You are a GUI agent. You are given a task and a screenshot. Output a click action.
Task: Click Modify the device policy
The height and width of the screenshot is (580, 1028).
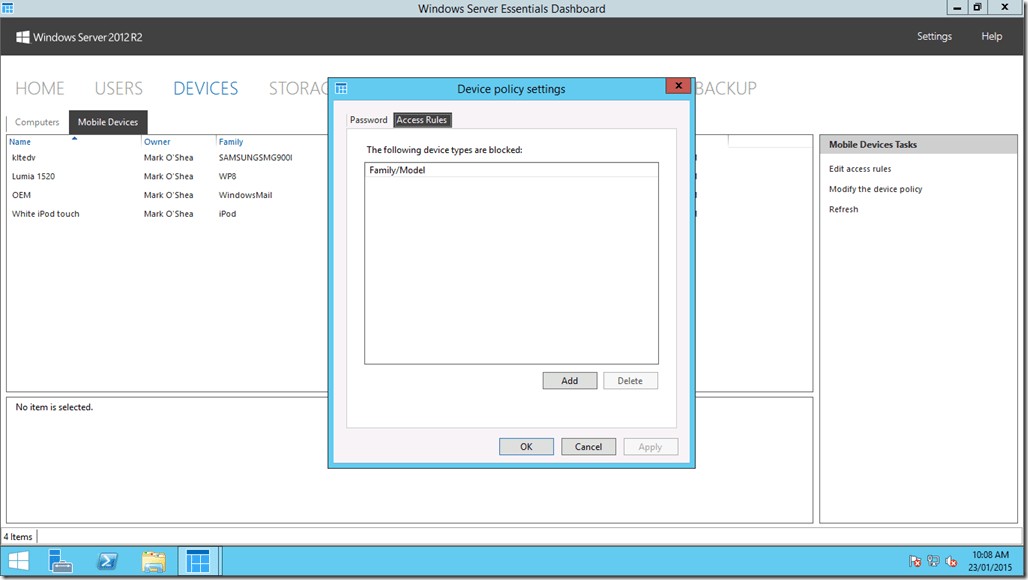pos(877,189)
